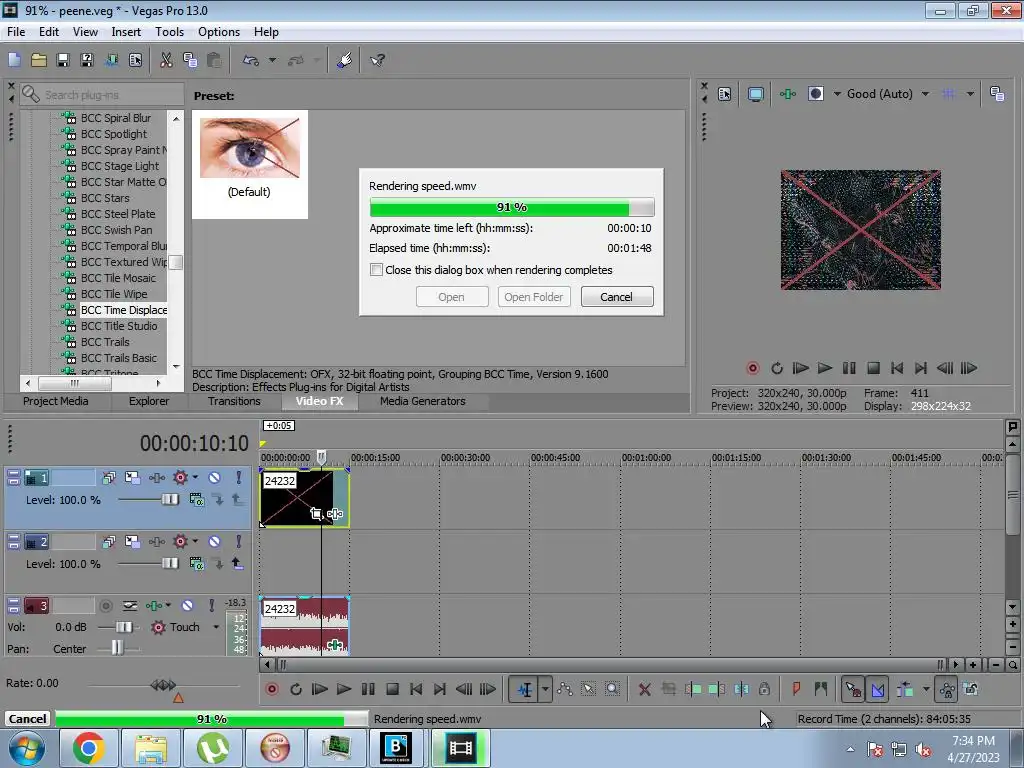This screenshot has height=768, width=1024.
Task: Click Cancel in the status bar
Action: (x=27, y=718)
